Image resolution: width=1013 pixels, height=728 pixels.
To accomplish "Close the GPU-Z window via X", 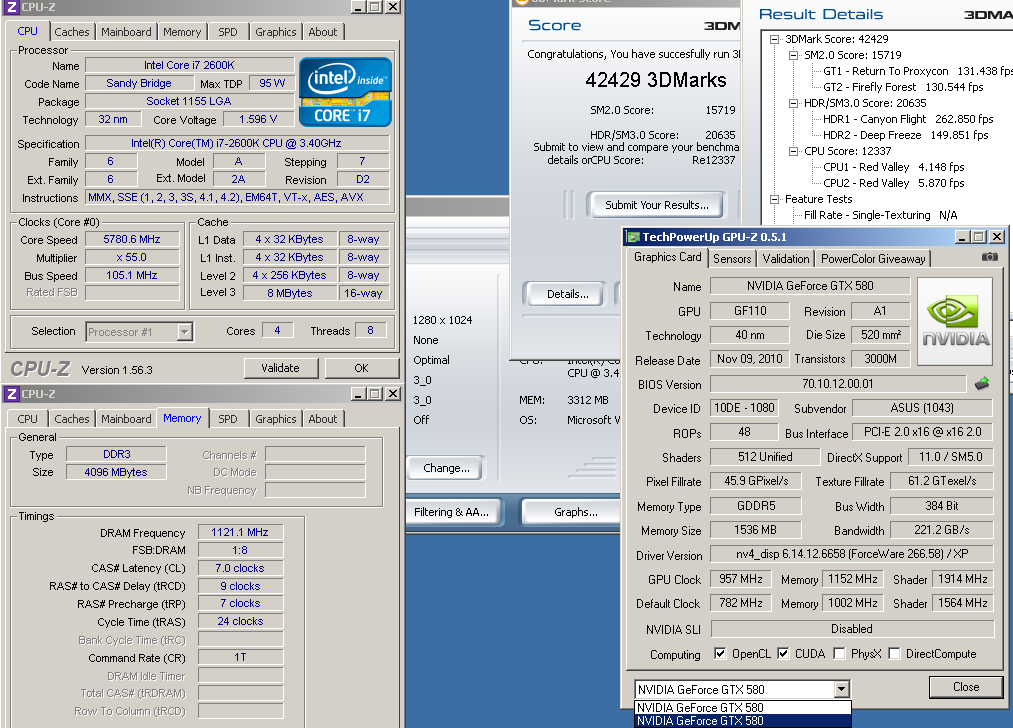I will point(997,237).
